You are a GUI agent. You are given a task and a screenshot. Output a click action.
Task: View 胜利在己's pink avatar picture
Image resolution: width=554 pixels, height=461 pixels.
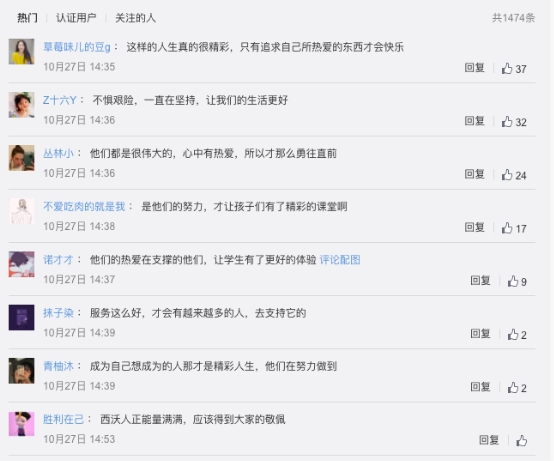[x=22, y=424]
